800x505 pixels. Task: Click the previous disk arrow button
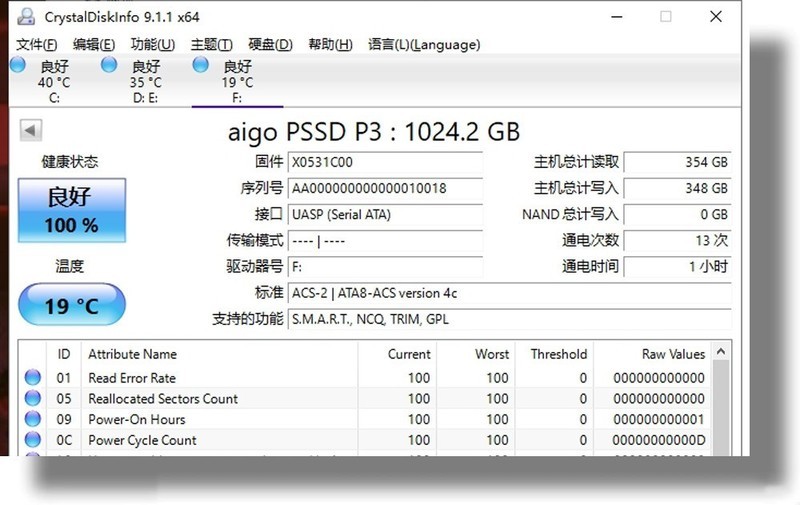(31, 130)
